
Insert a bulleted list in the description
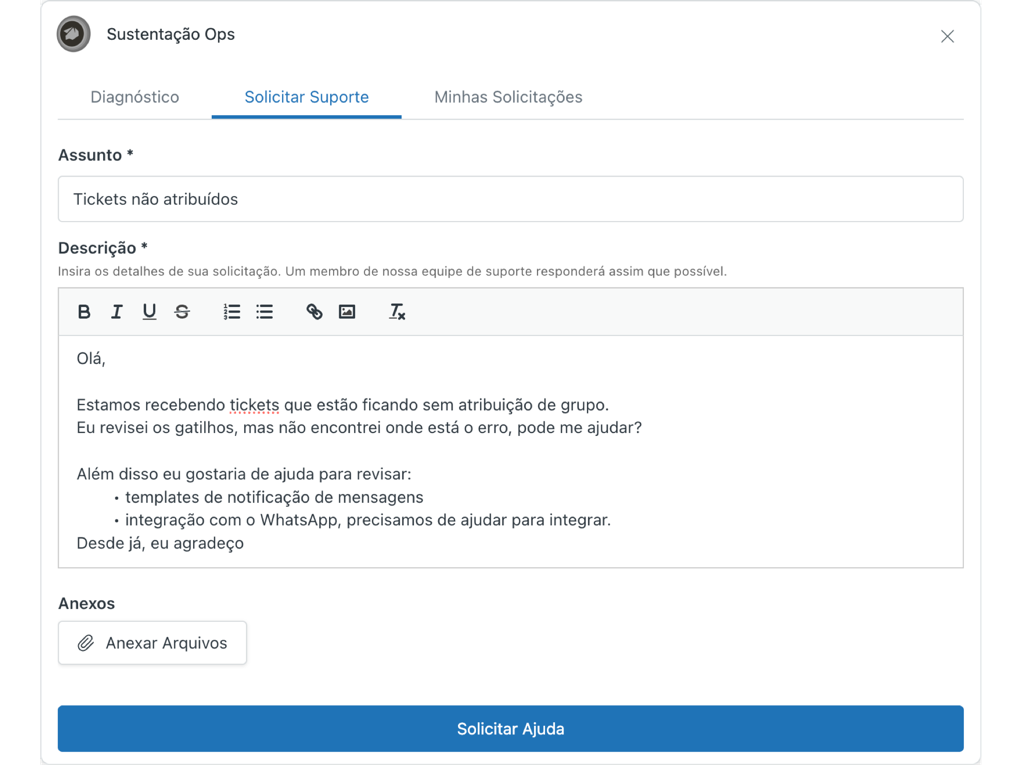264,312
